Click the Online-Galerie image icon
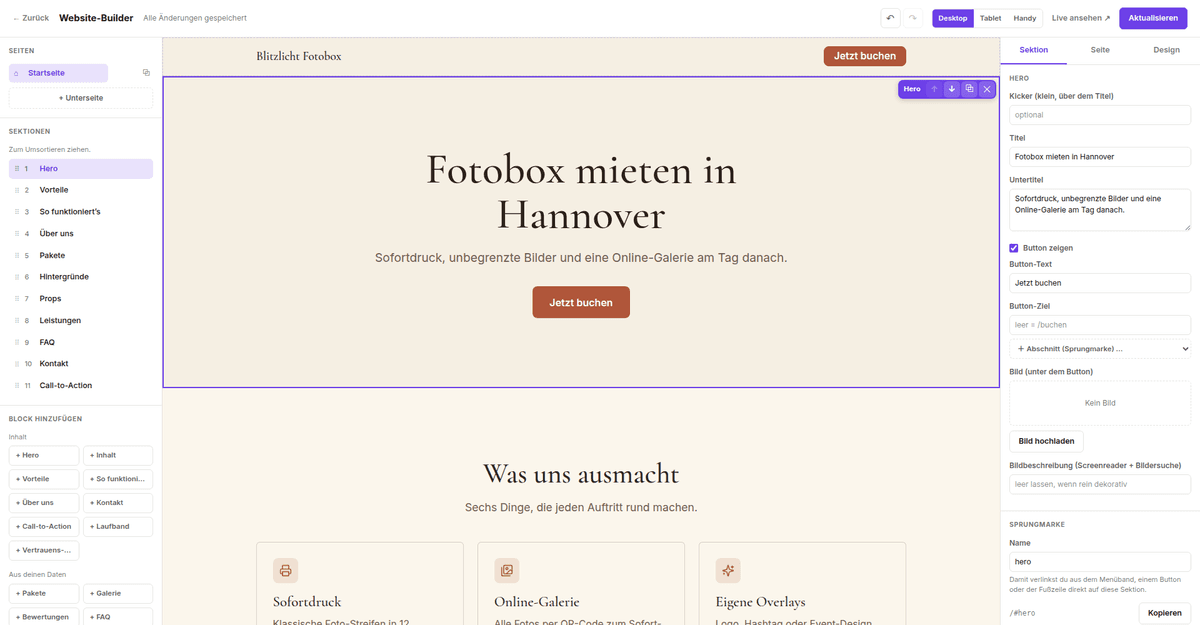Image resolution: width=1200 pixels, height=625 pixels. (x=507, y=571)
